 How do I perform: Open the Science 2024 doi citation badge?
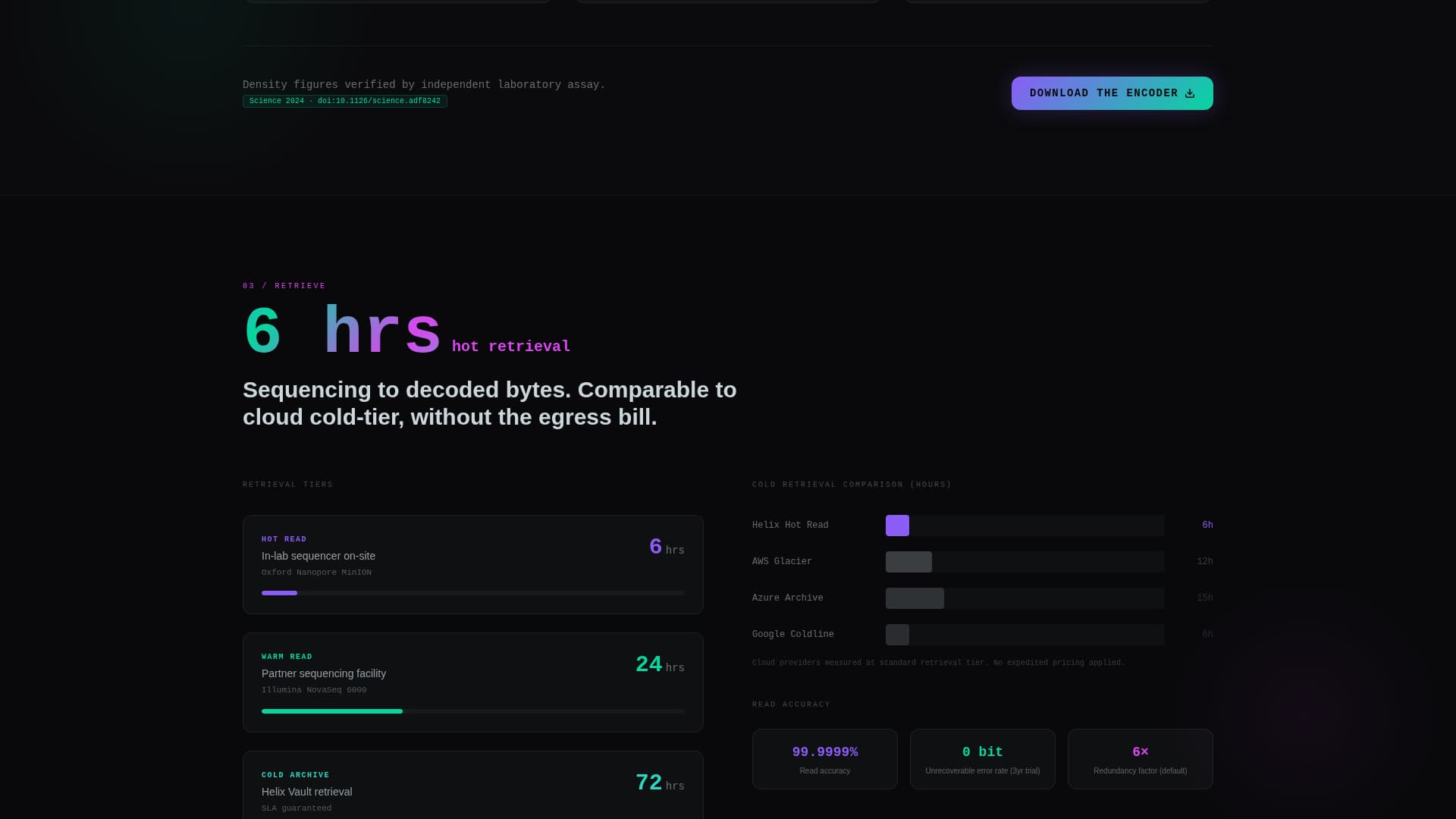point(345,101)
